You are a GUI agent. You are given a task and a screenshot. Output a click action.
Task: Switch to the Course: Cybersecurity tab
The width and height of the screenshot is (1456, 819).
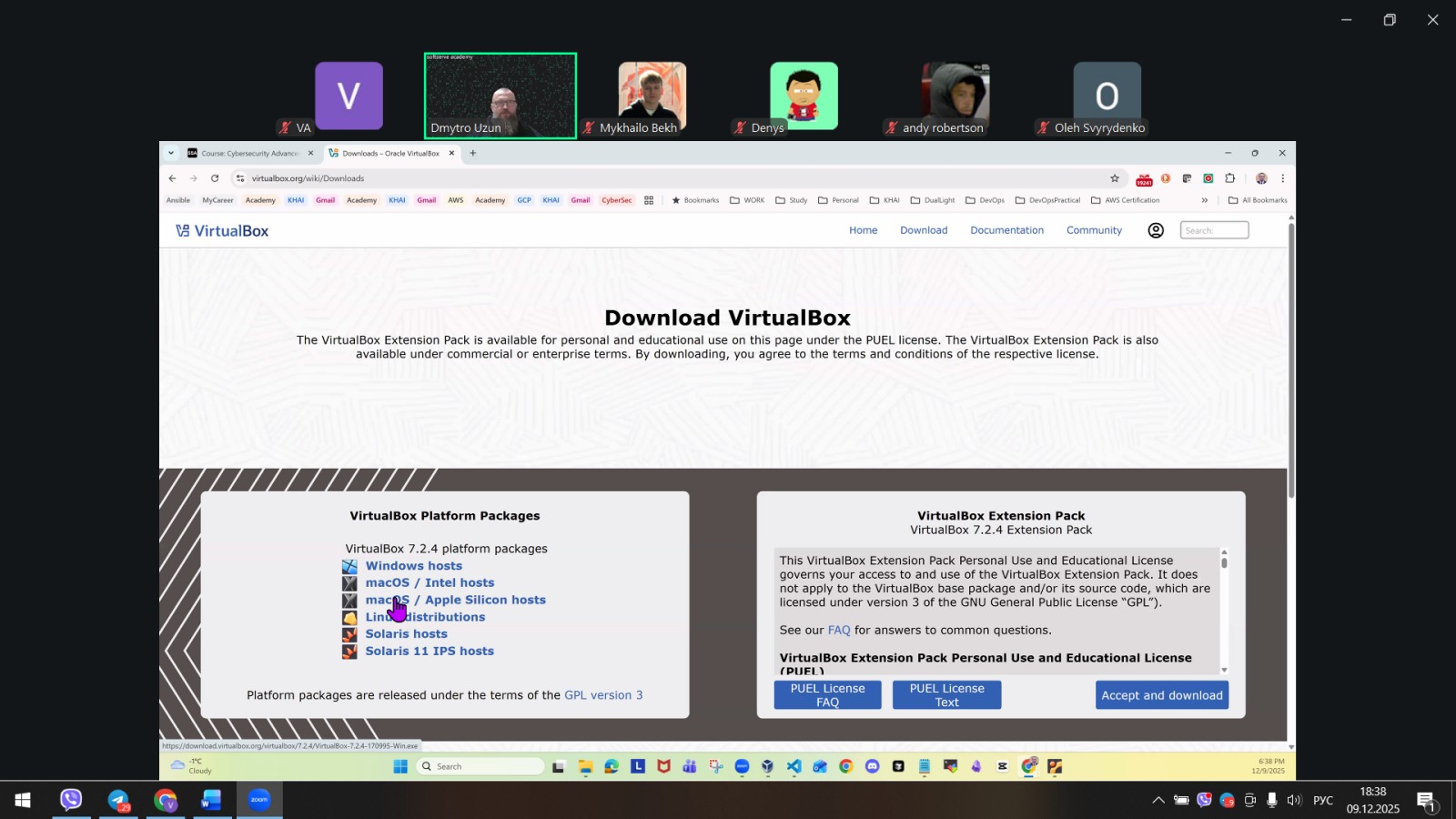[x=249, y=153]
